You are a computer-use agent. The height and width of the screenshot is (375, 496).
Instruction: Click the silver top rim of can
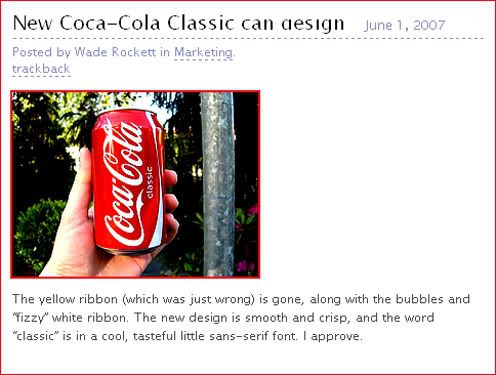129,111
